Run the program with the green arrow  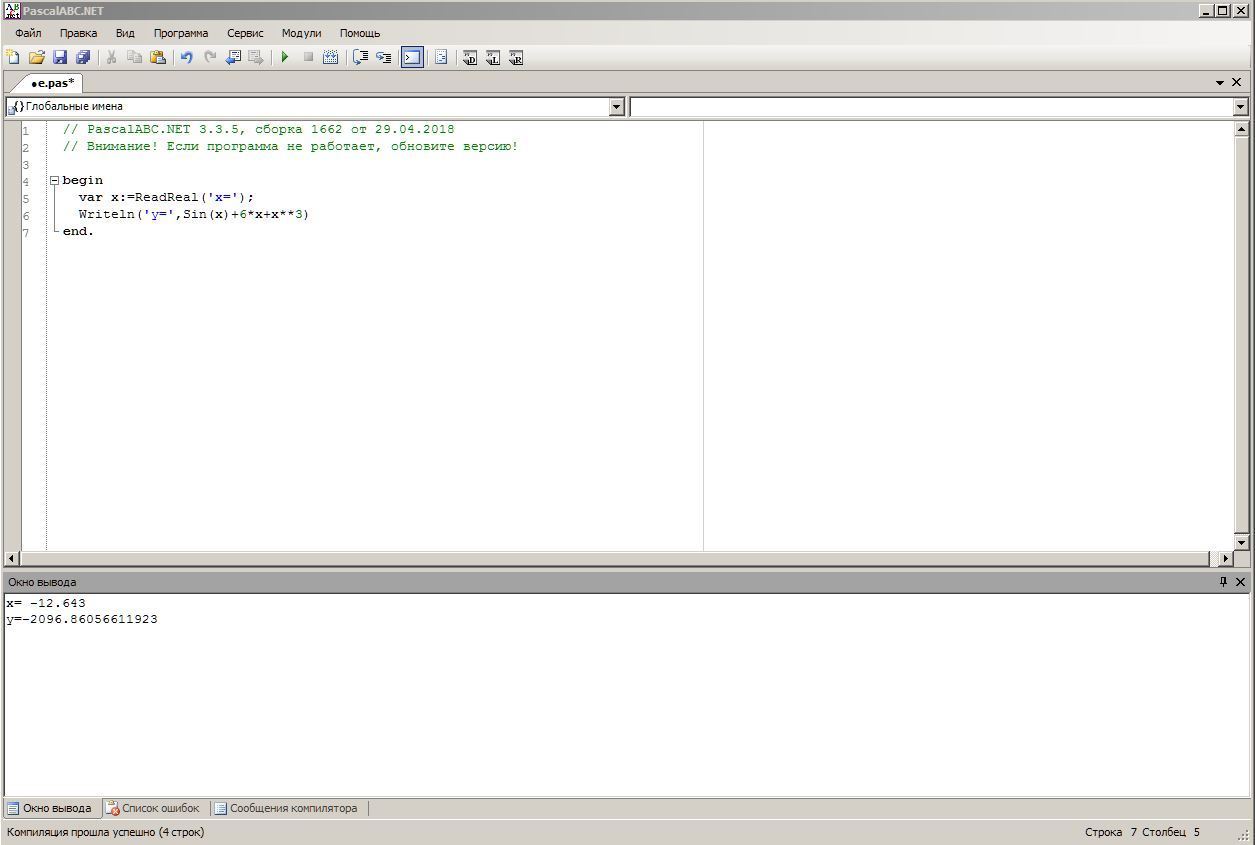(x=285, y=58)
